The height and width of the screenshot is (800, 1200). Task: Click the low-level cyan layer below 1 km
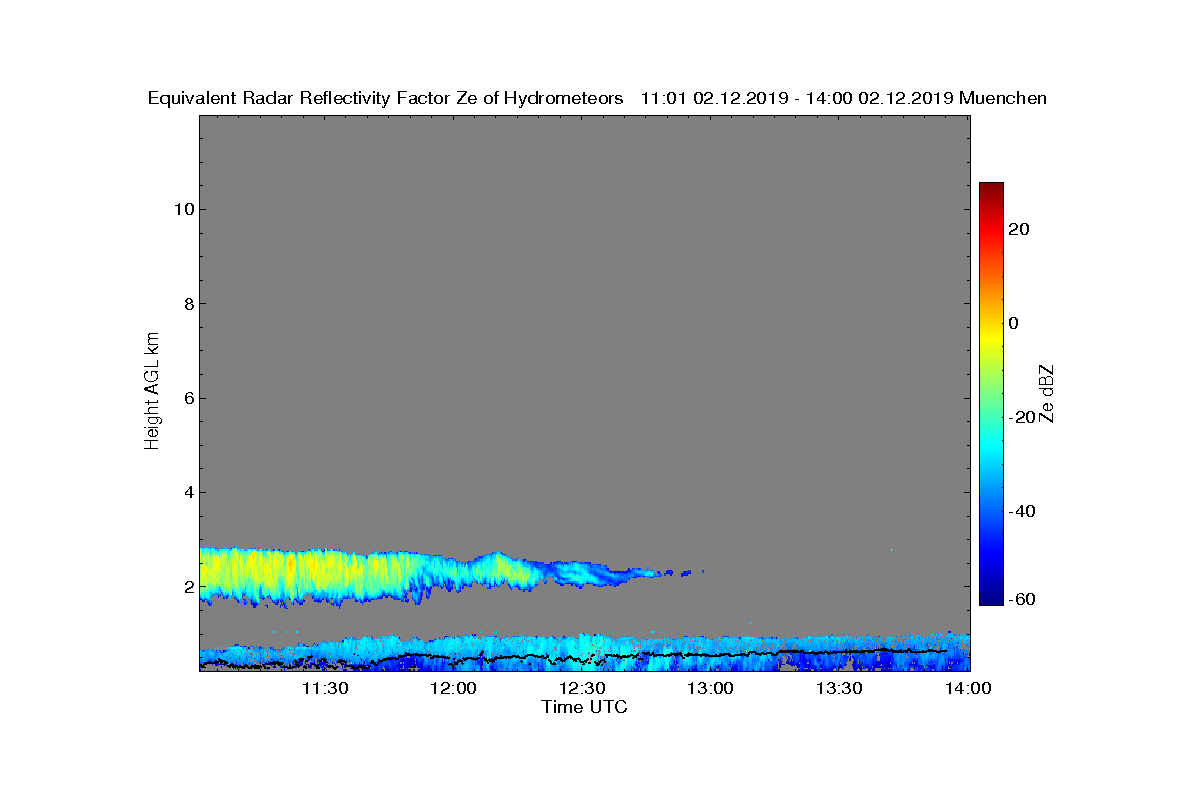585,651
